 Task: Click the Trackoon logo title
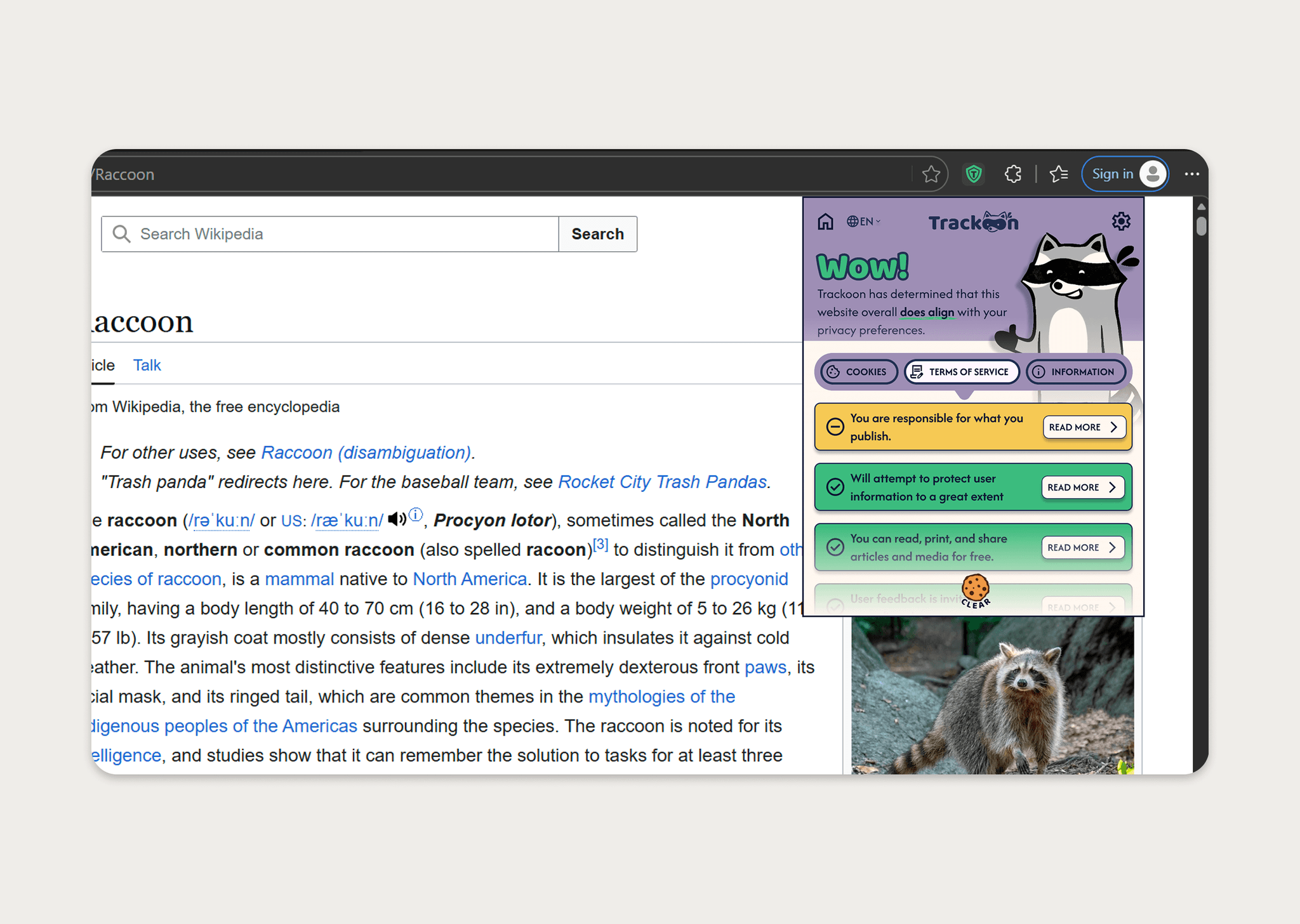click(973, 222)
